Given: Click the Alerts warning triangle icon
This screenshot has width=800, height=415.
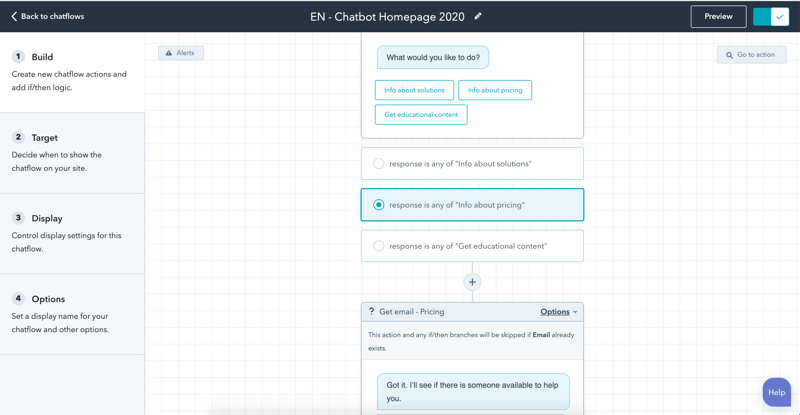Looking at the screenshot, I should click(169, 53).
